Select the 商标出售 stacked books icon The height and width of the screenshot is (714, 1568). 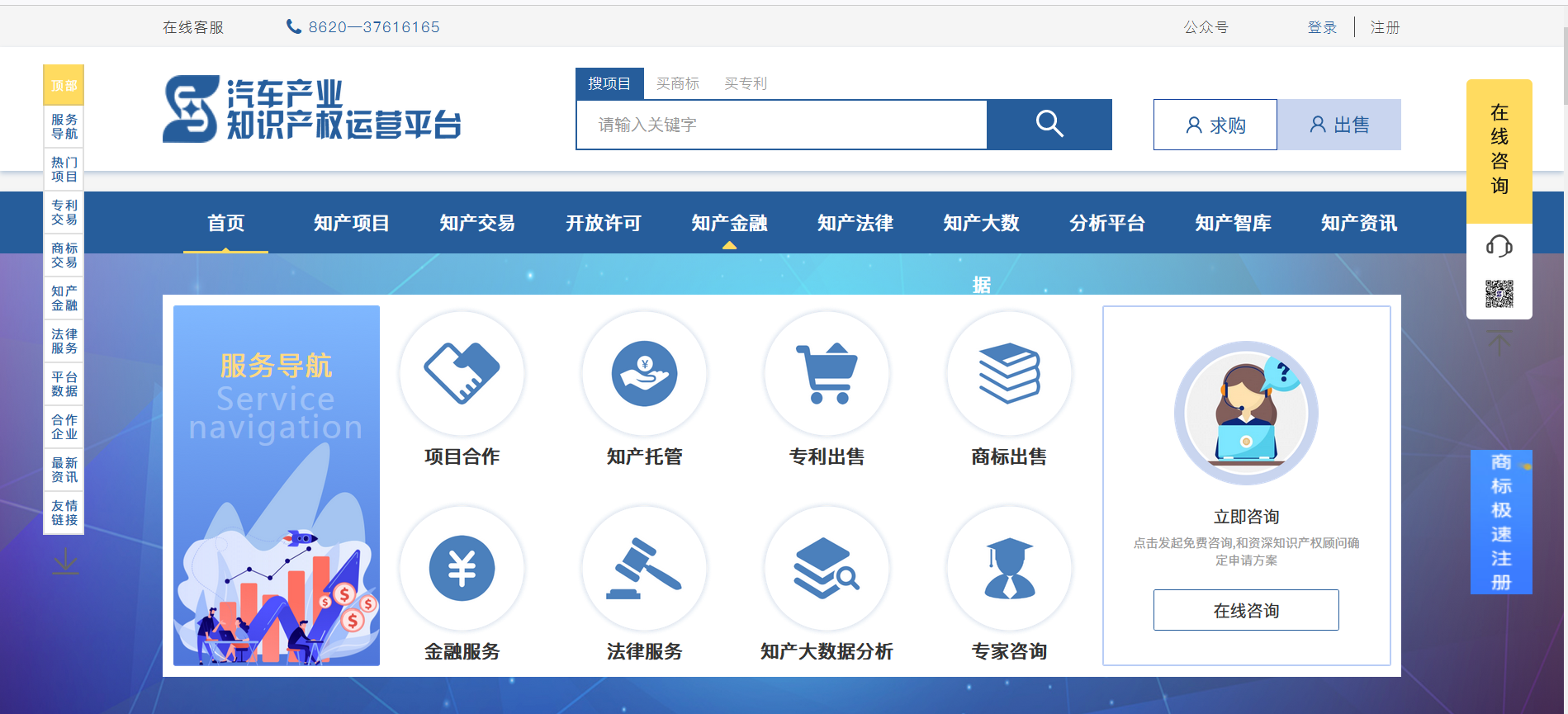coord(1009,374)
